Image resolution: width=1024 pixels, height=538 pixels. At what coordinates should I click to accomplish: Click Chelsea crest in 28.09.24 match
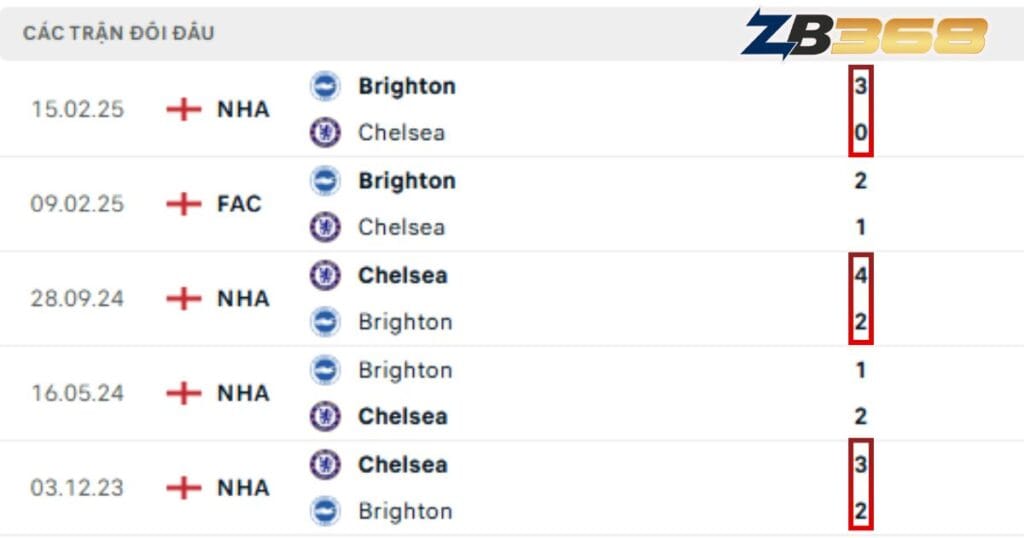(x=325, y=275)
